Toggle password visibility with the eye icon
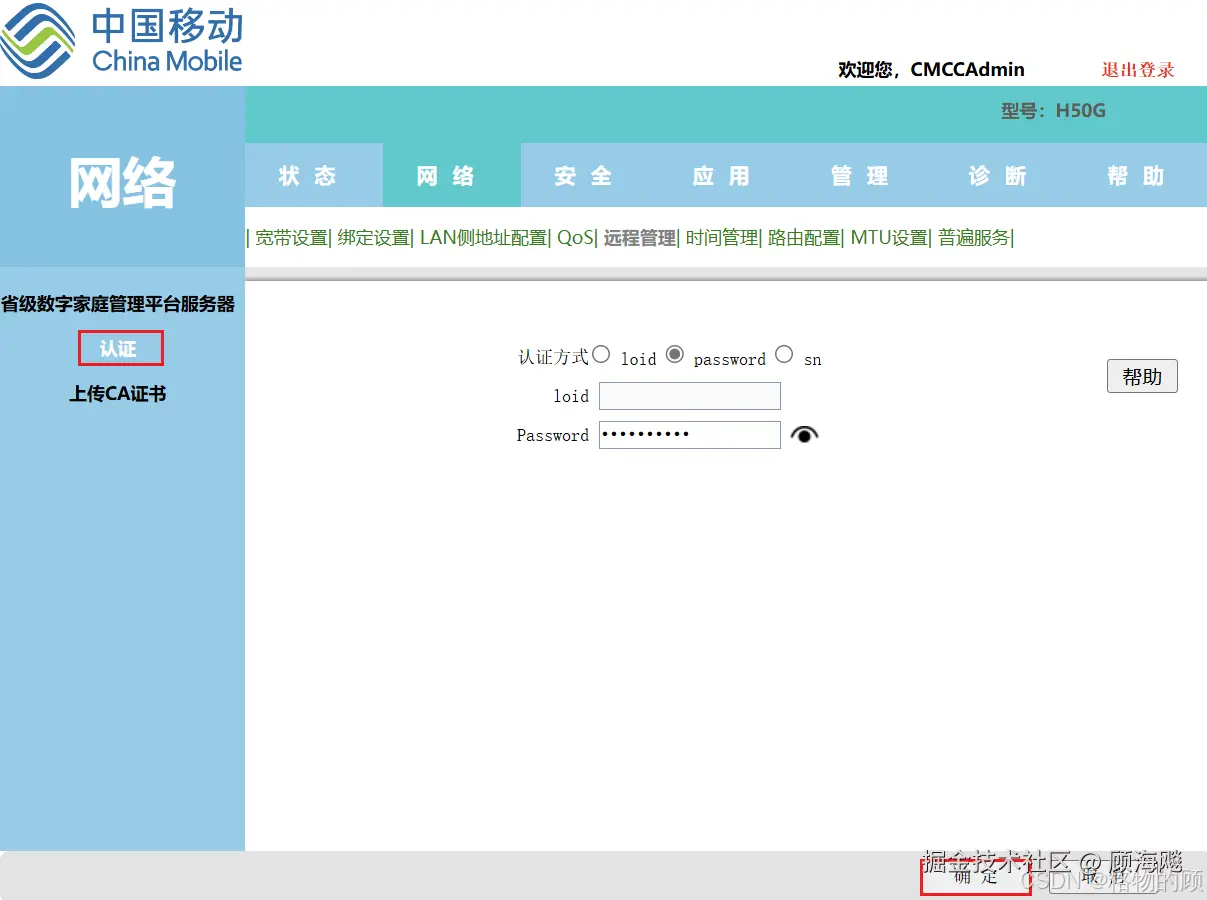Screen dimensions: 1207x900 (x=804, y=433)
